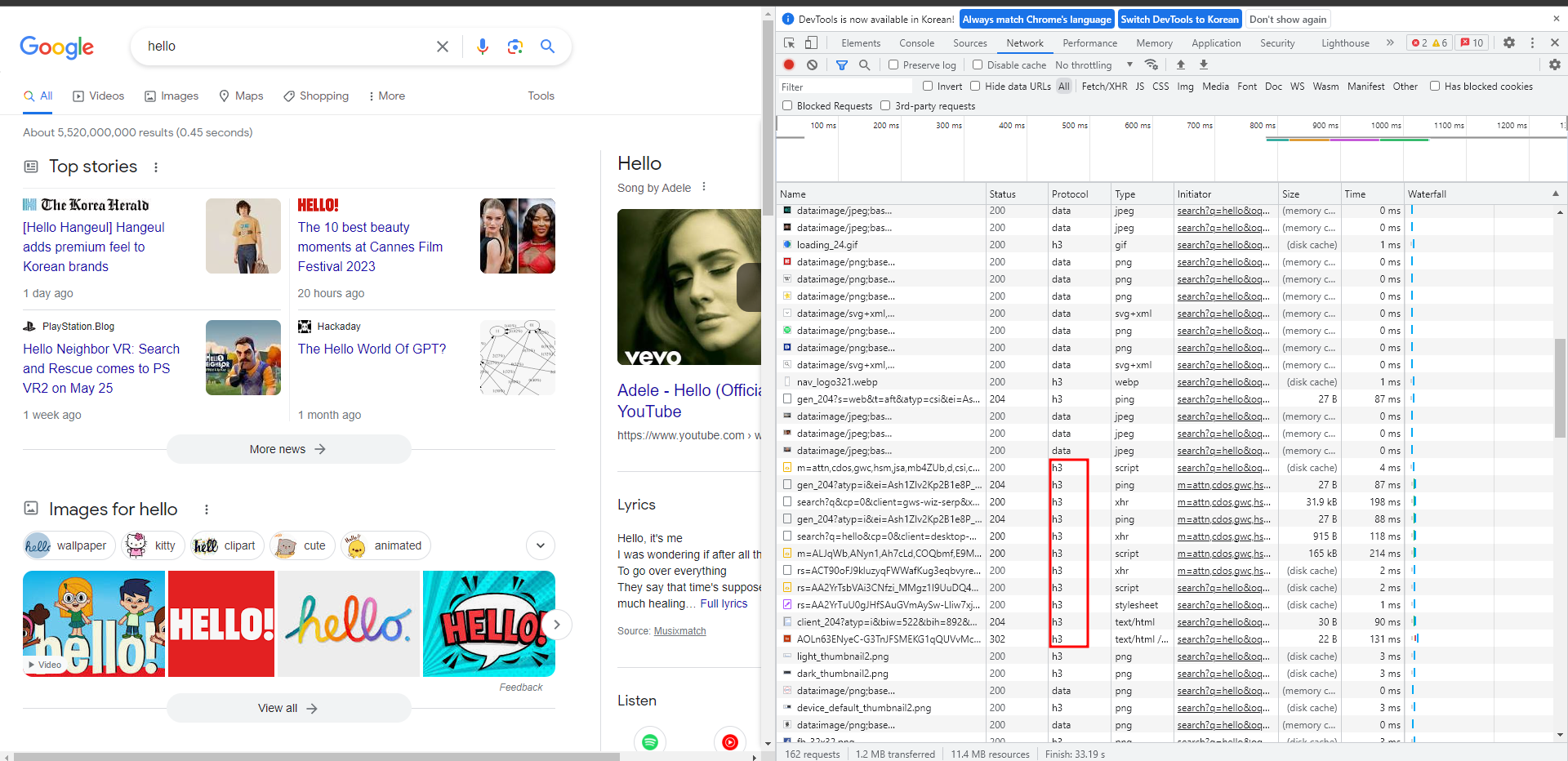Screen dimensions: 1568x761
Task: Tick Has blocked cookies checkbox
Action: click(x=1435, y=86)
